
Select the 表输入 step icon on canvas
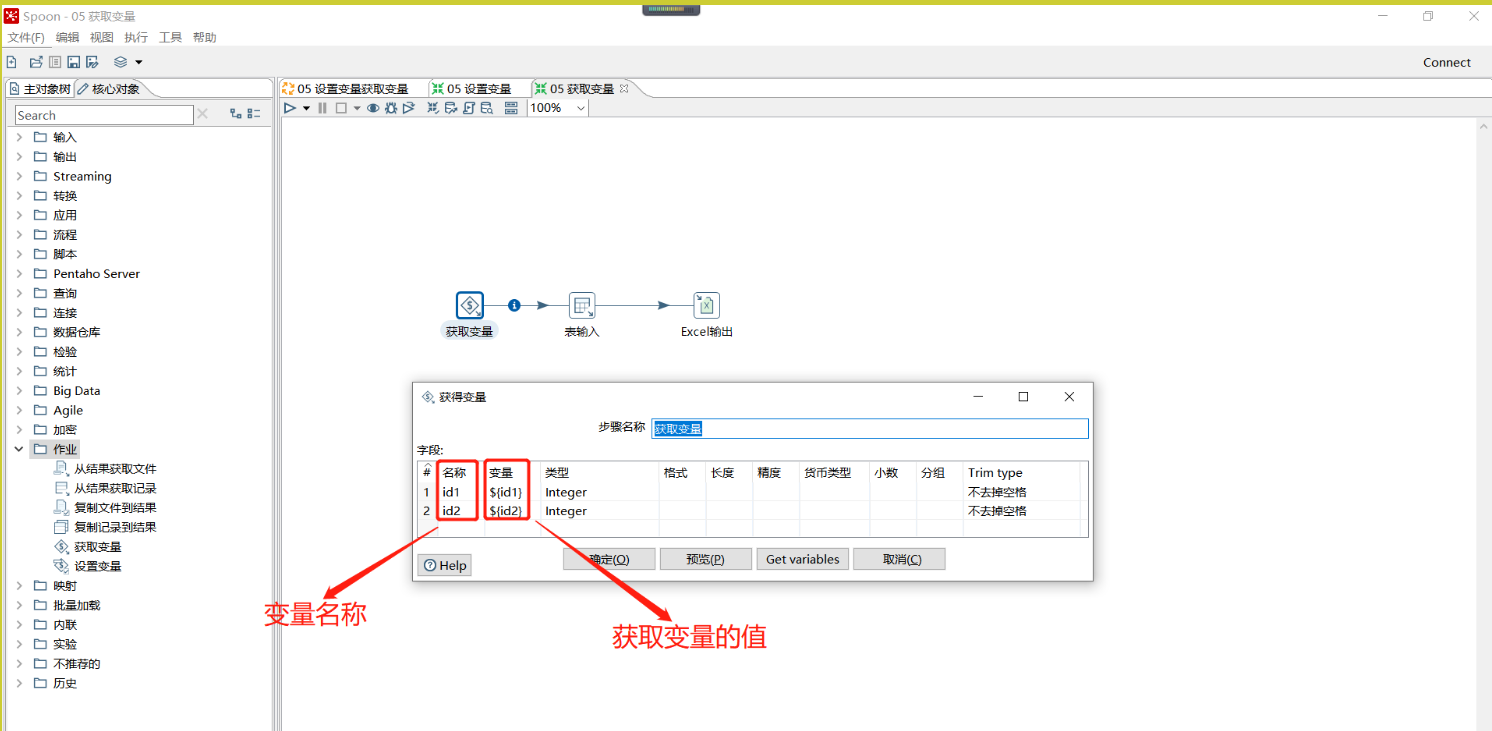[x=582, y=306]
